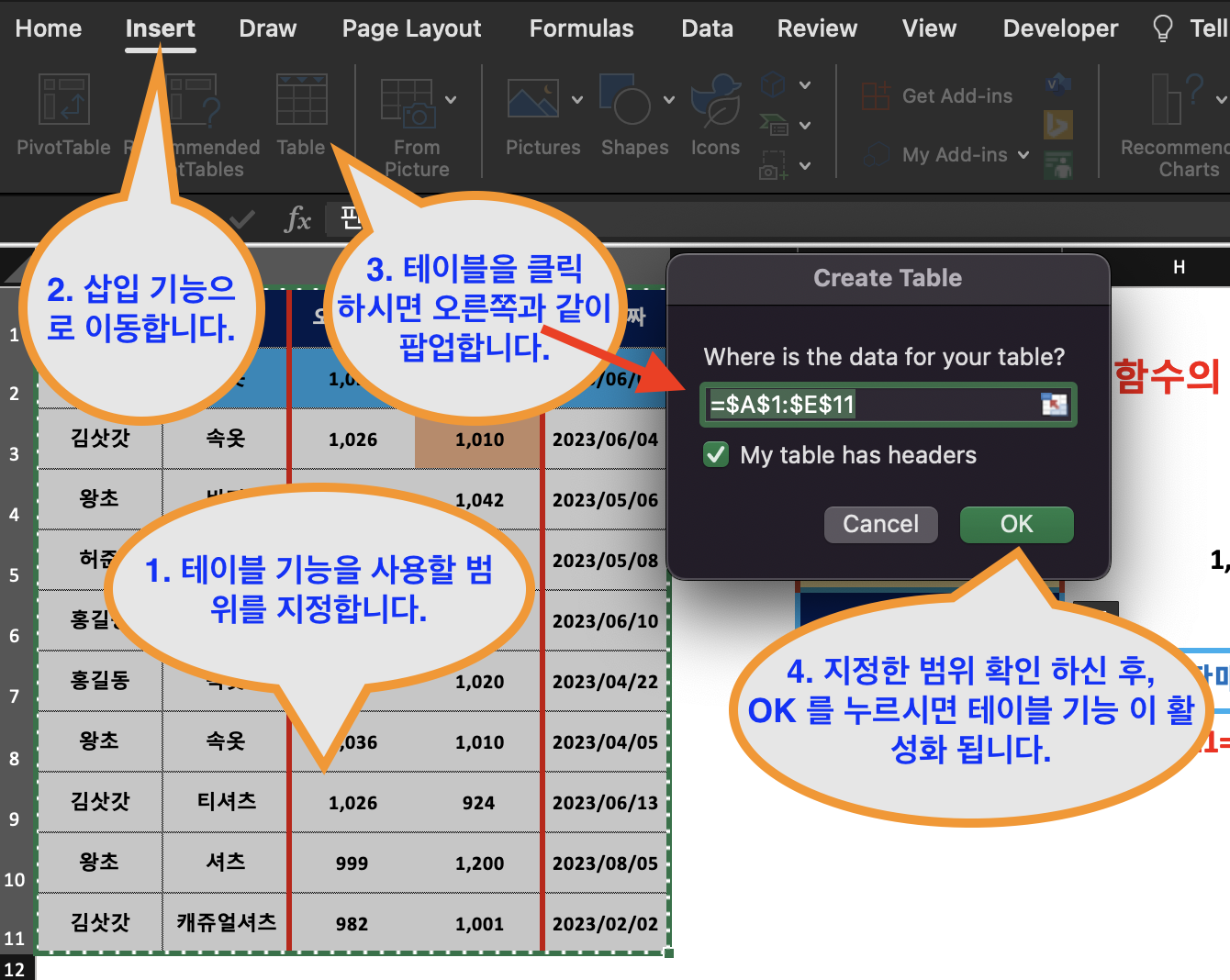Click the Insert Function fx icon
1230x980 pixels.
tap(296, 220)
